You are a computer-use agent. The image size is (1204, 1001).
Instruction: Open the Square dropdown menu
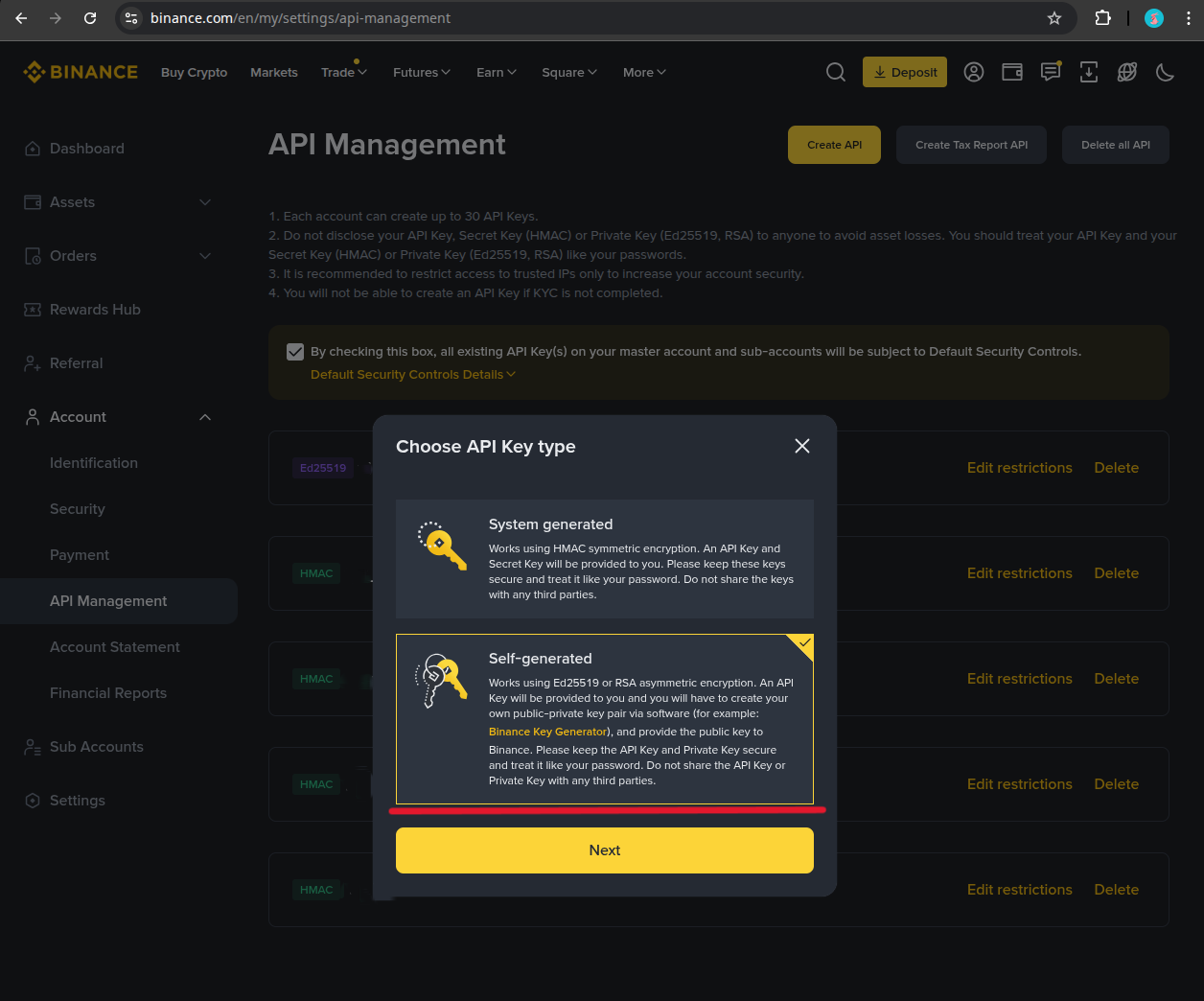click(x=569, y=73)
